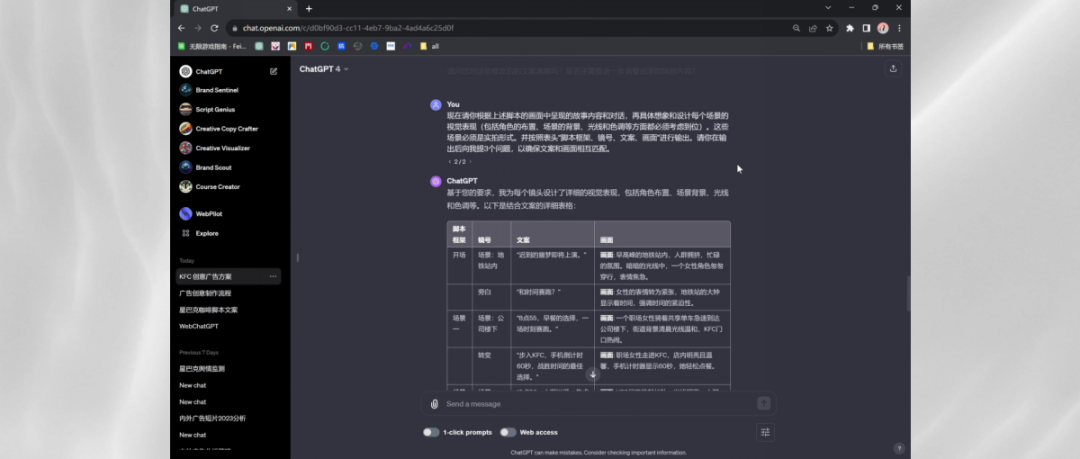This screenshot has width=1080, height=459.
Task: Open the 所有书签 bookmarks folder
Action: coord(885,46)
